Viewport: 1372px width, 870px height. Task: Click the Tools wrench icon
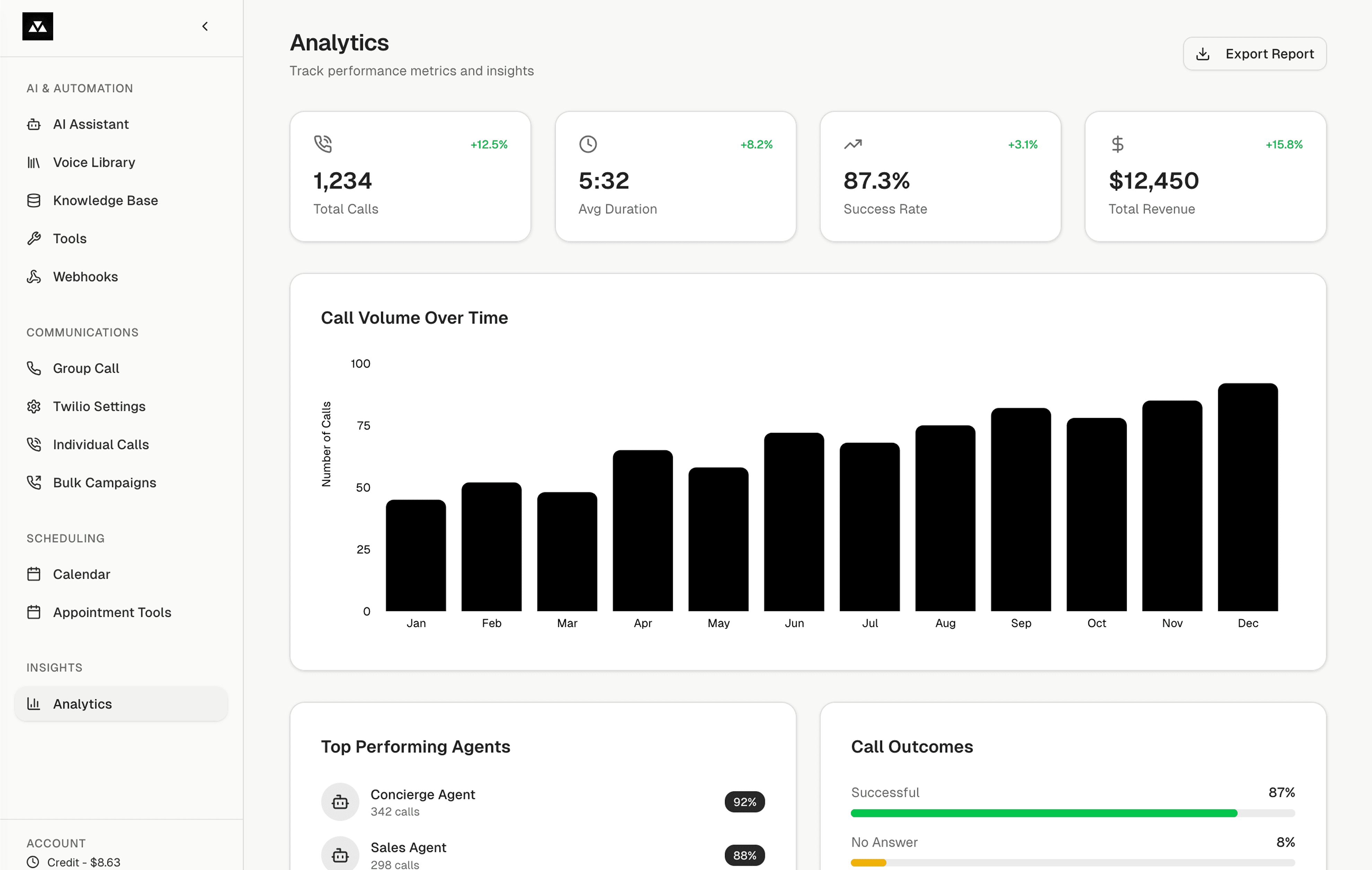(x=34, y=239)
